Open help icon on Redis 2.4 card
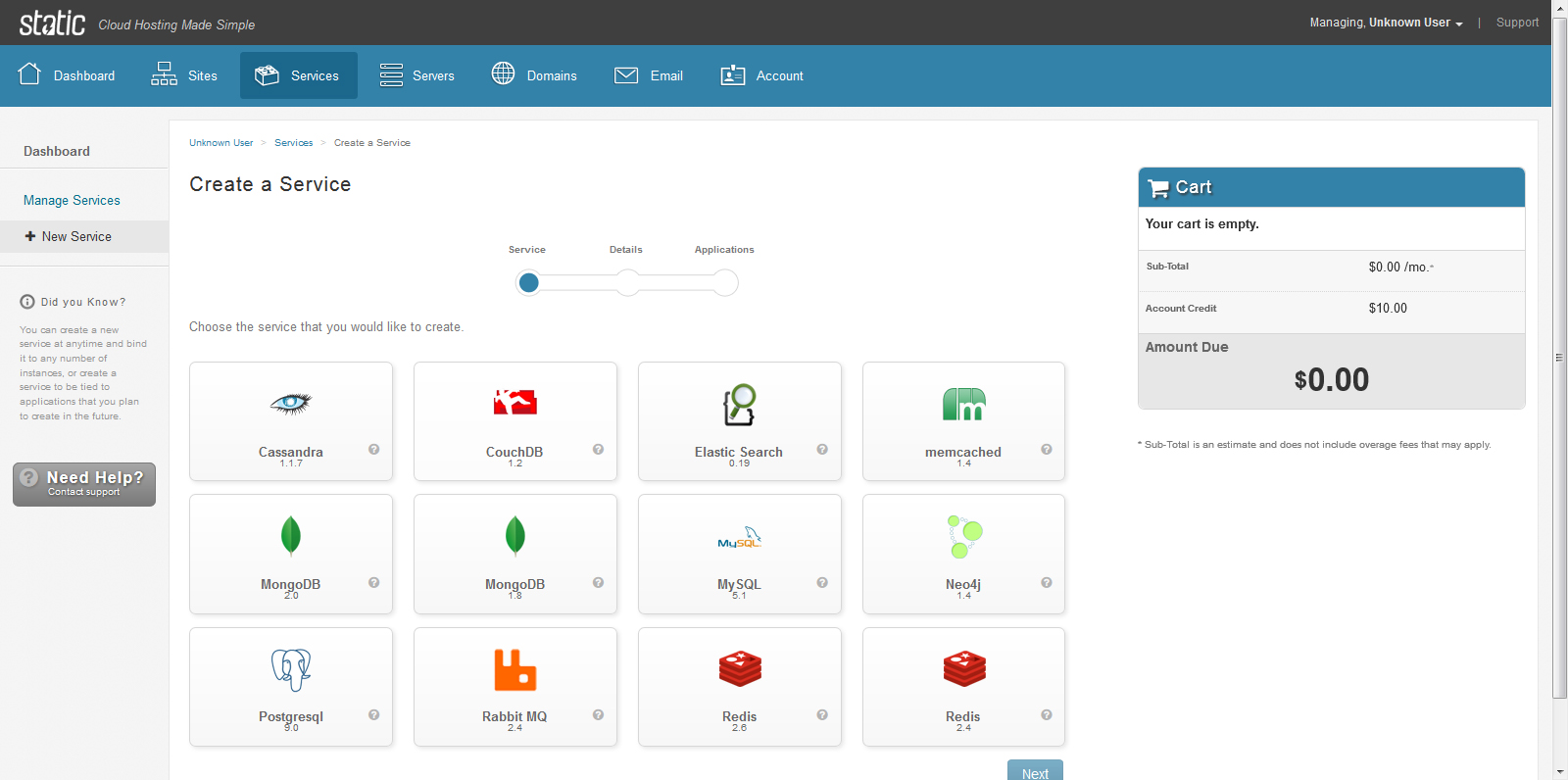1568x780 pixels. (1047, 714)
